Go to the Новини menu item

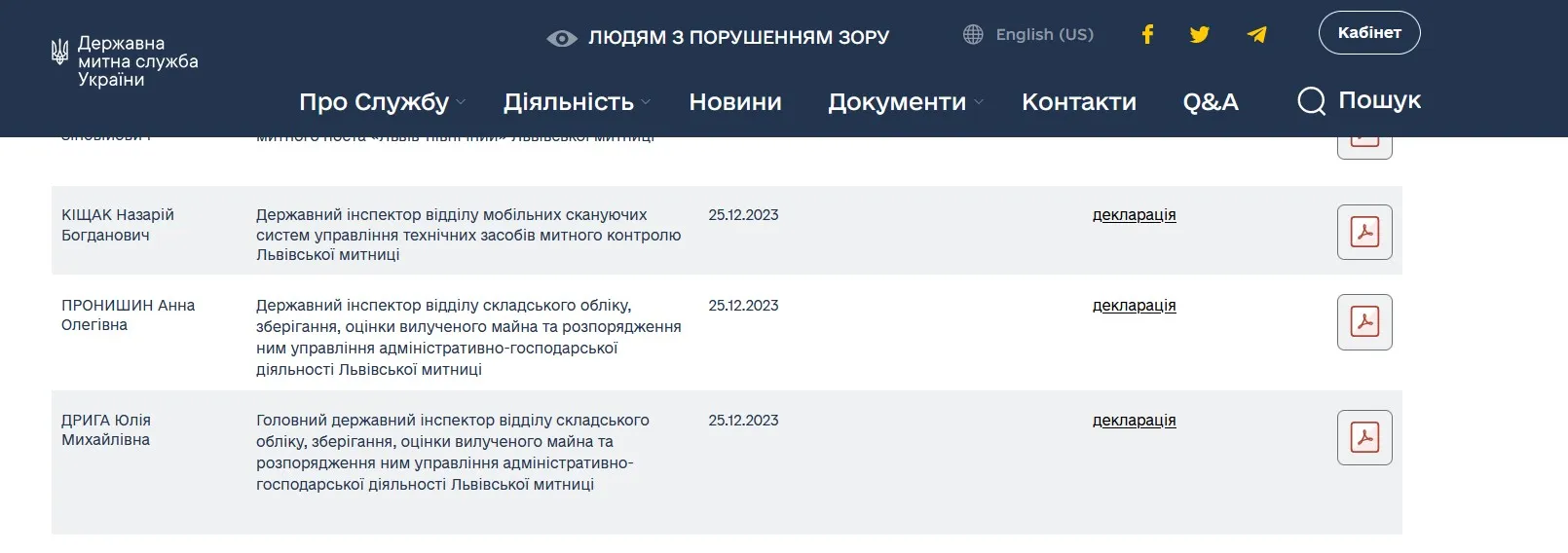pos(735,102)
